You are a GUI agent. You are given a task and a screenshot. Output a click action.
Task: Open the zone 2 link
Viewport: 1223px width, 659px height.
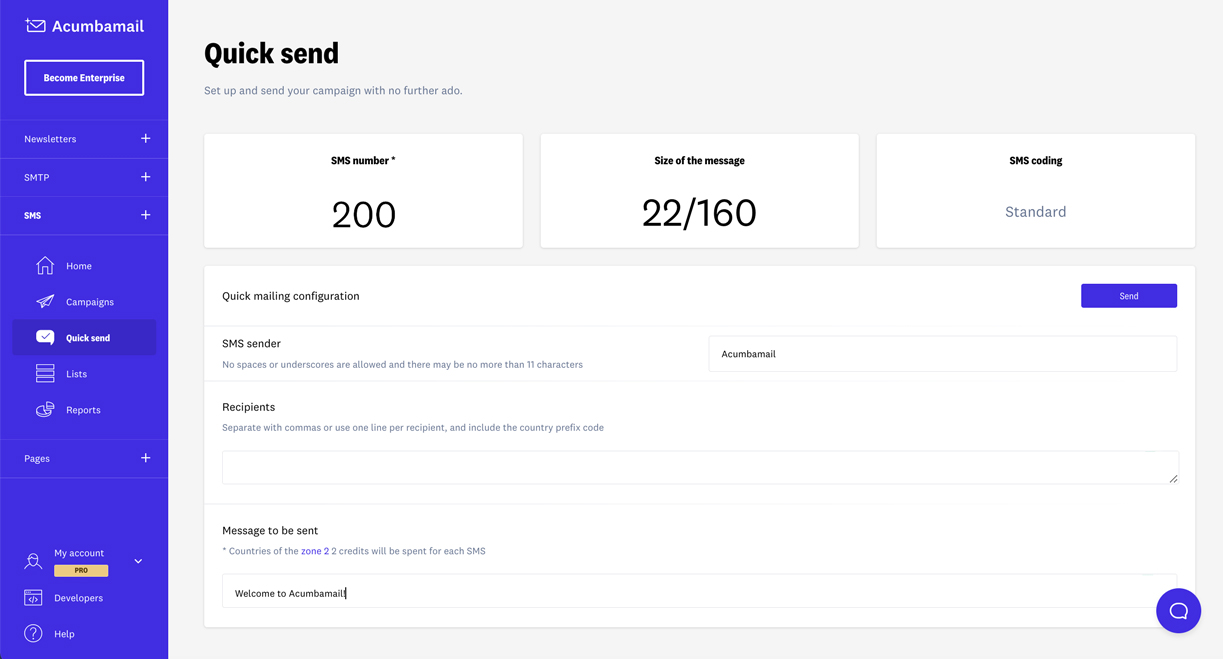(x=315, y=551)
